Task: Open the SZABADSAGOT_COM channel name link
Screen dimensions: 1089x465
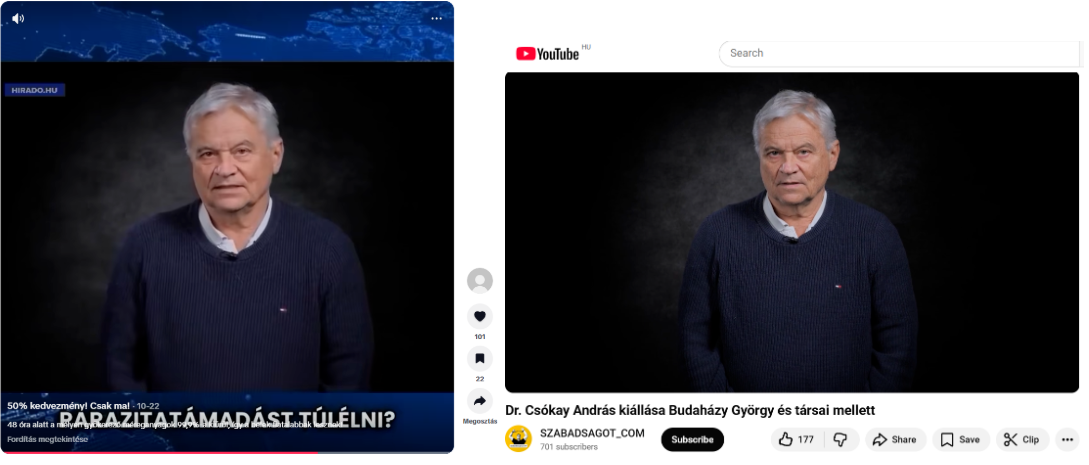Action: click(x=592, y=433)
